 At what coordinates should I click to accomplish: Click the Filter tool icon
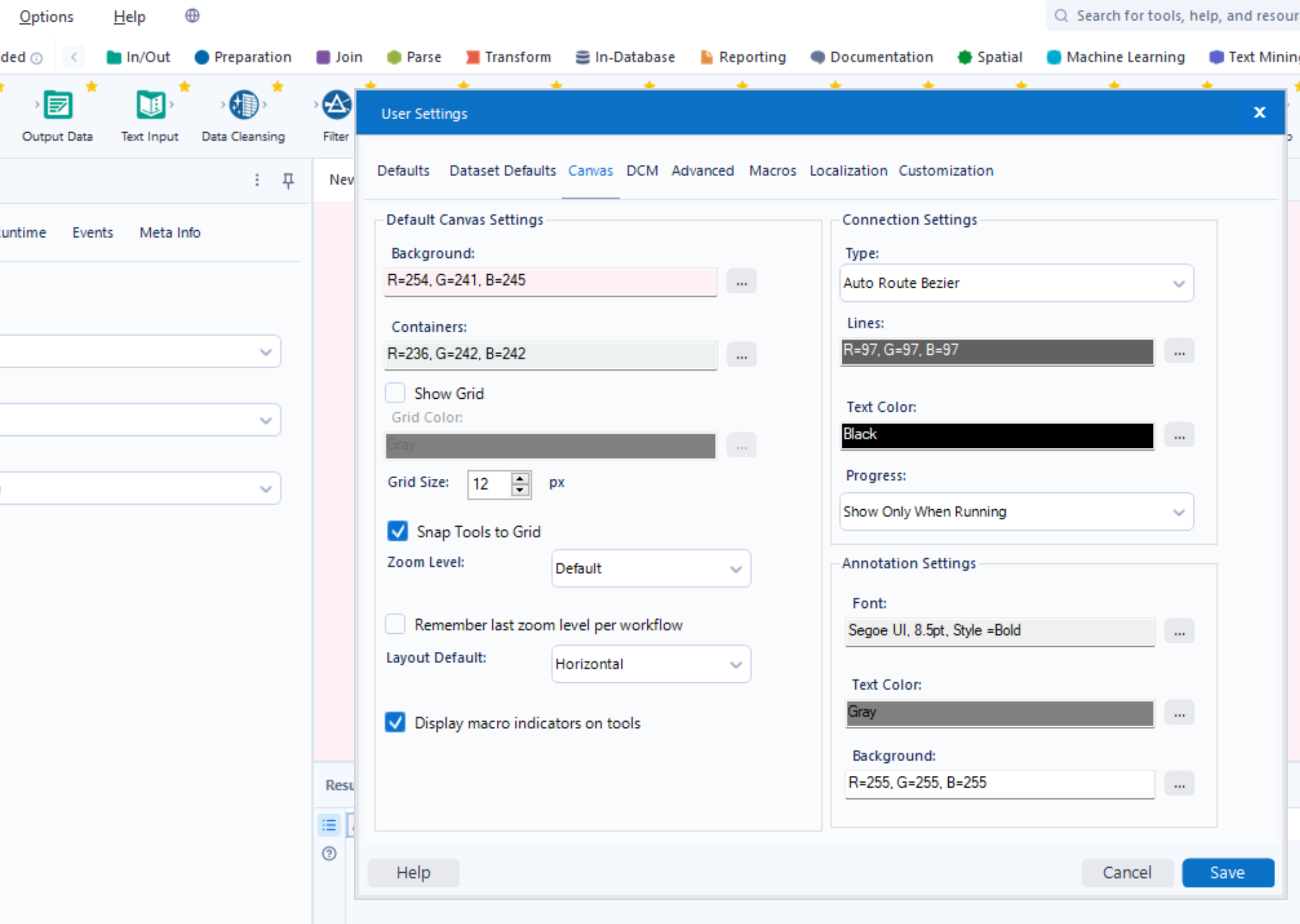click(336, 105)
